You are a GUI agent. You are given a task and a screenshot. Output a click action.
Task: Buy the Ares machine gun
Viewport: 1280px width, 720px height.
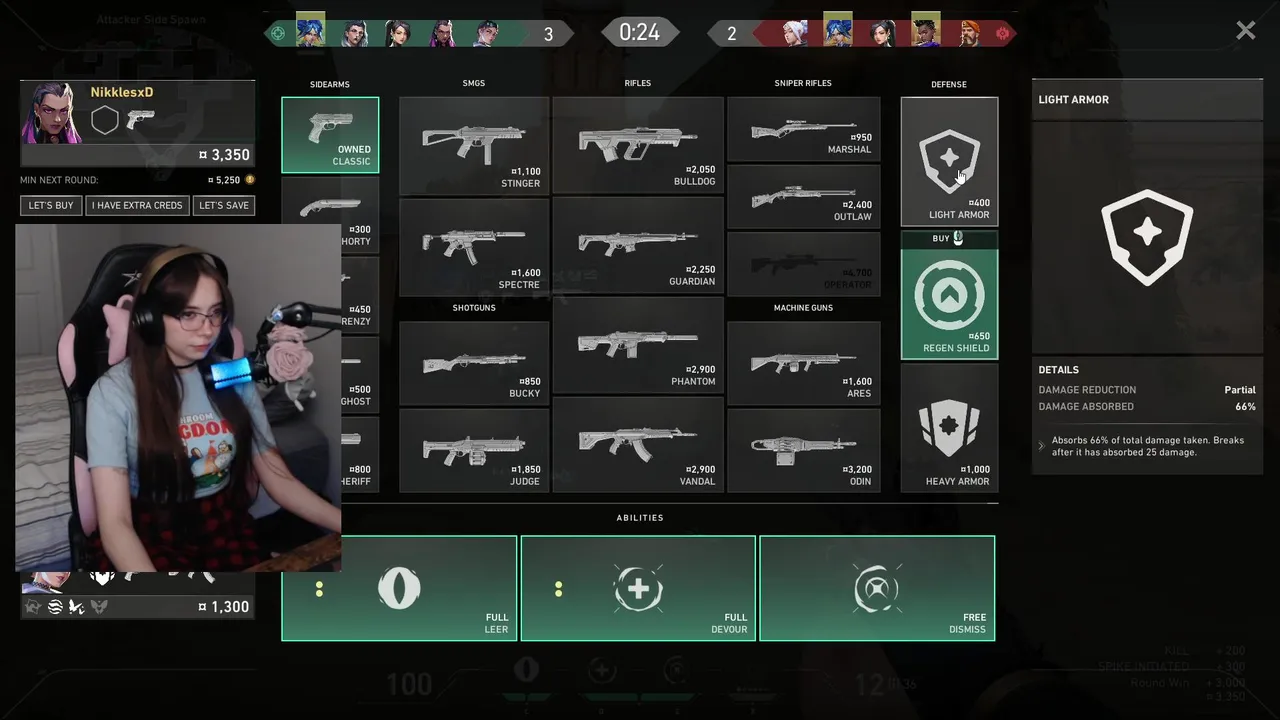tap(803, 362)
